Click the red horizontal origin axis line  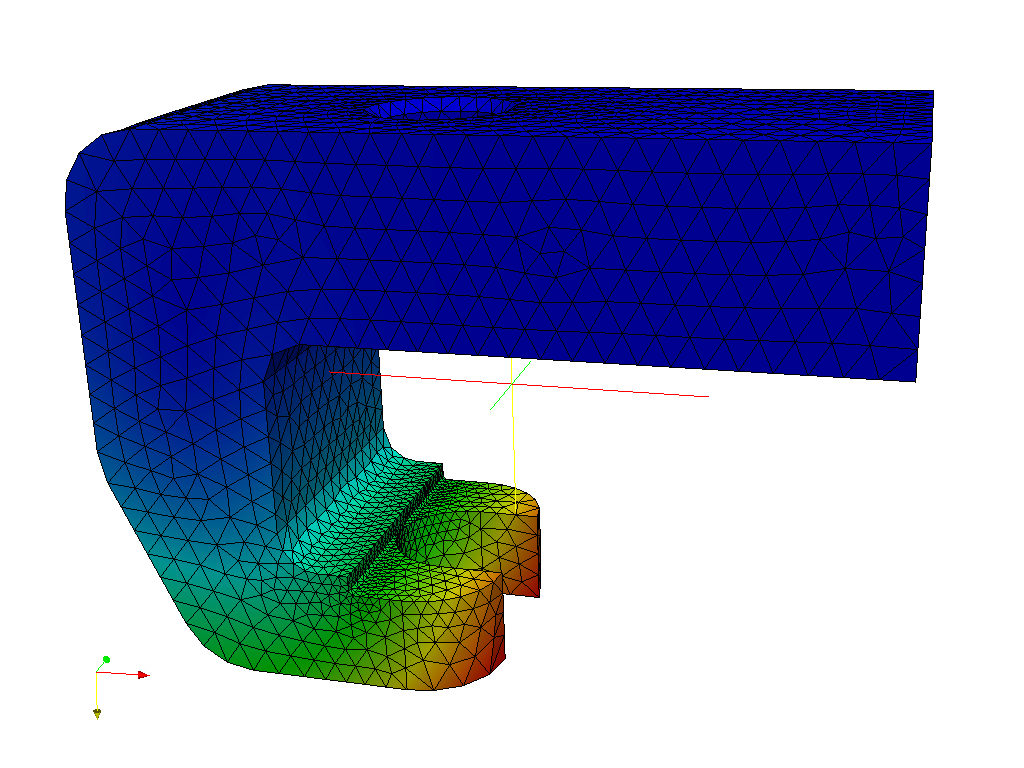620,388
